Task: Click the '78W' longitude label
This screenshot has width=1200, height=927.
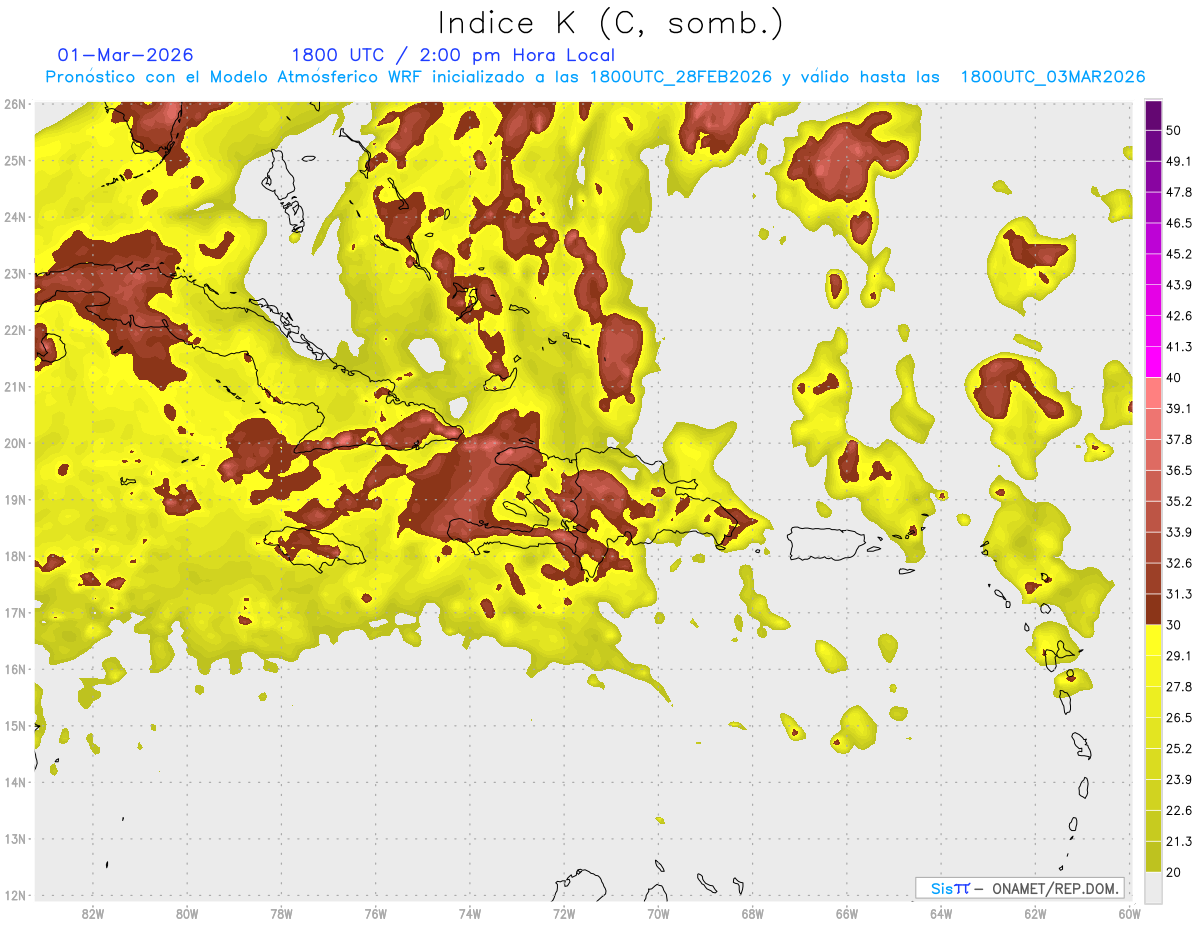Action: pos(281,913)
